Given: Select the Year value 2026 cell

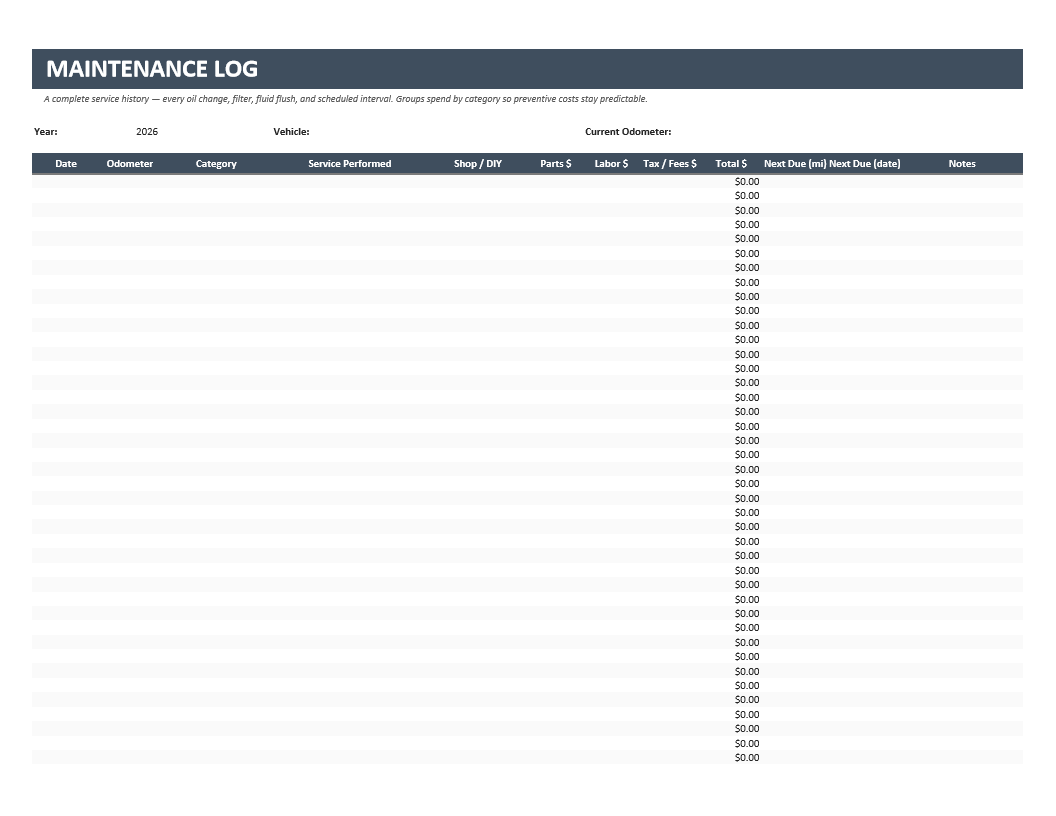Looking at the screenshot, I should [x=147, y=132].
